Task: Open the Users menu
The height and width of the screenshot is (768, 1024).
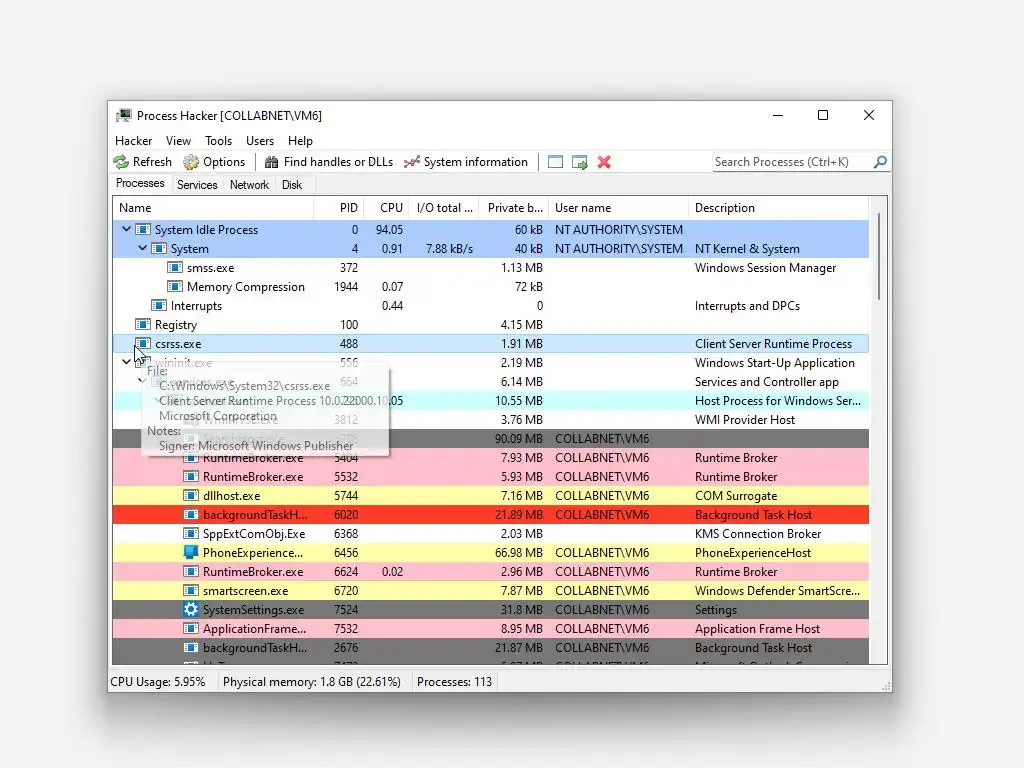Action: 260,141
